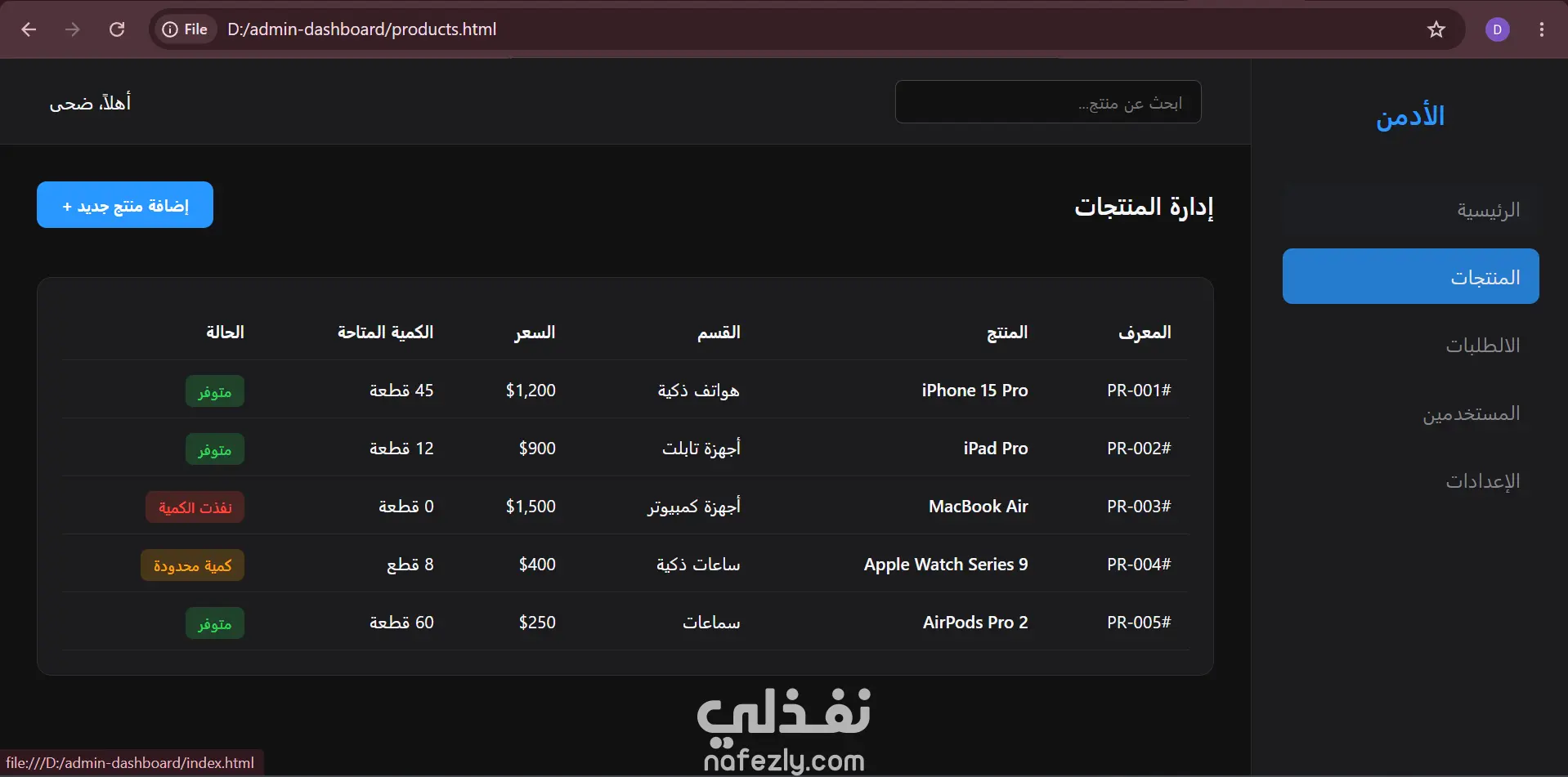Click the أجهزة كمبيوتر category cell
The image size is (1568, 777).
(694, 507)
